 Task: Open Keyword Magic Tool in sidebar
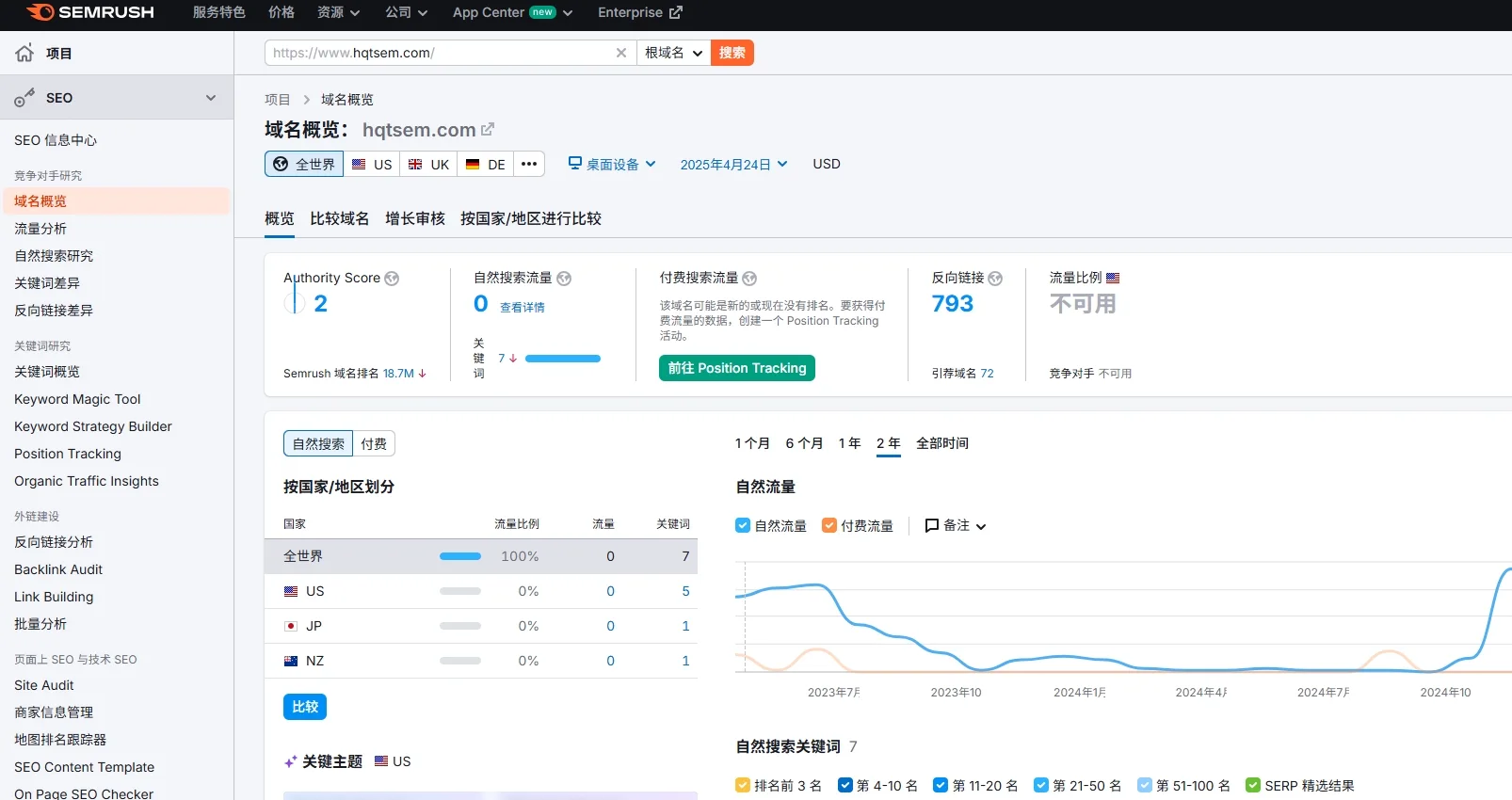(77, 399)
